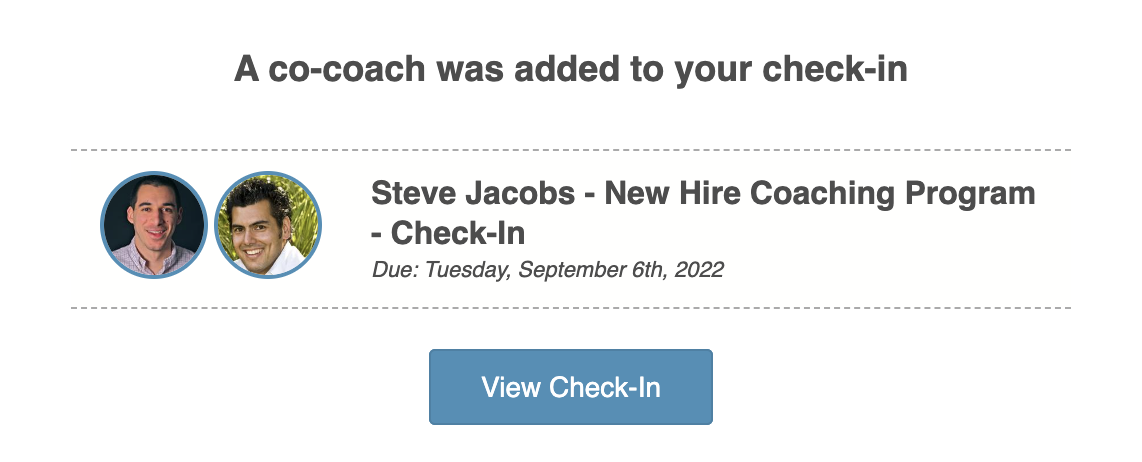Click the dashed divider above the avatars
The image size is (1142, 462).
pos(570,150)
